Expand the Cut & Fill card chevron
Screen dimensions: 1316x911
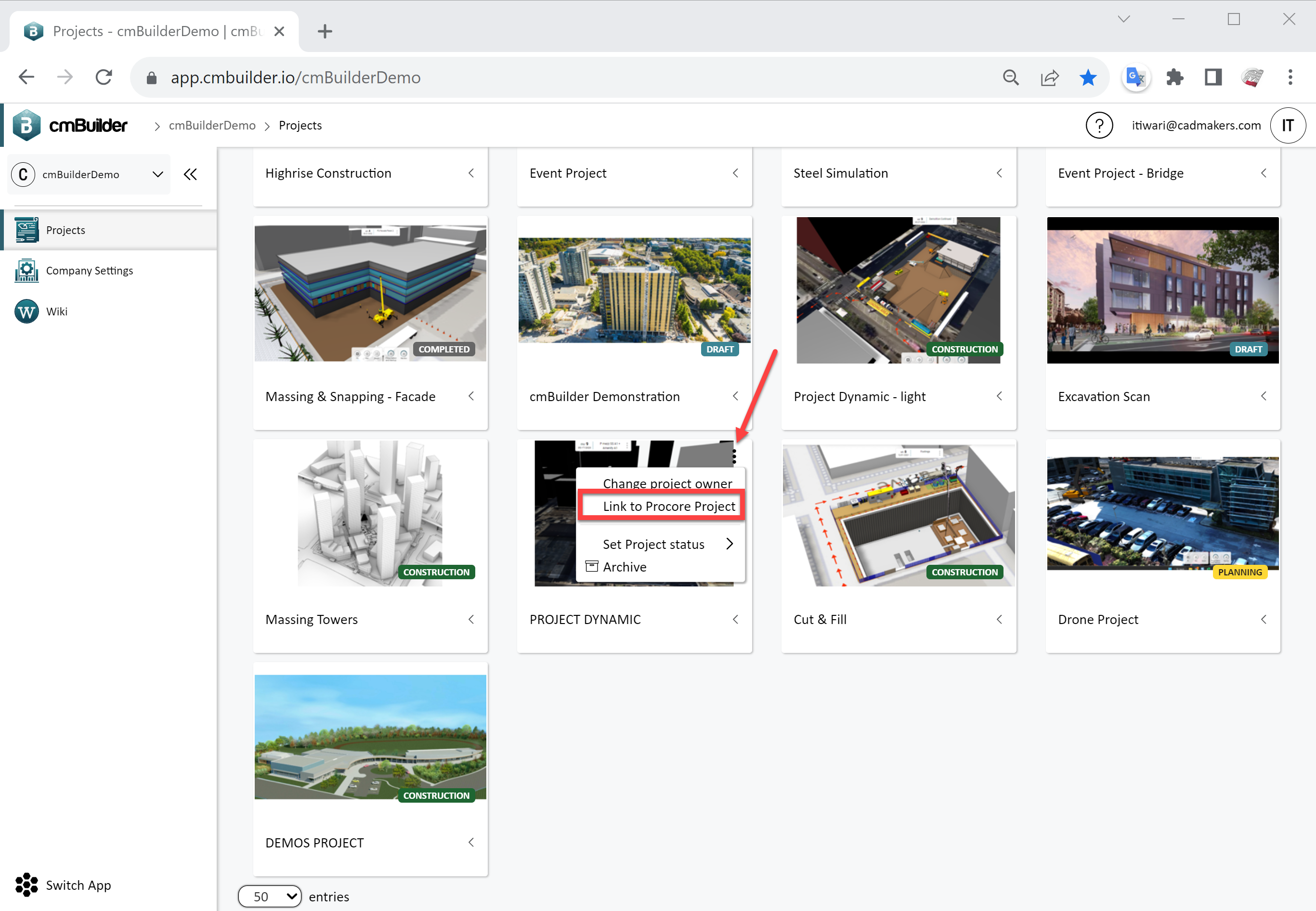[x=1000, y=619]
